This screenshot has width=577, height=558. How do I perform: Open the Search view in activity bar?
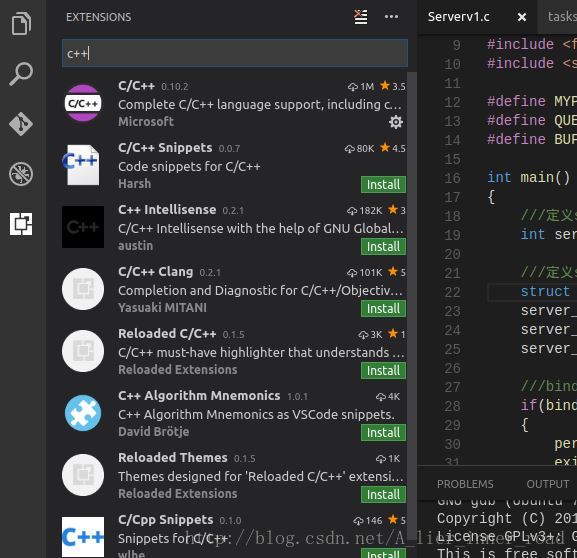click(21, 74)
